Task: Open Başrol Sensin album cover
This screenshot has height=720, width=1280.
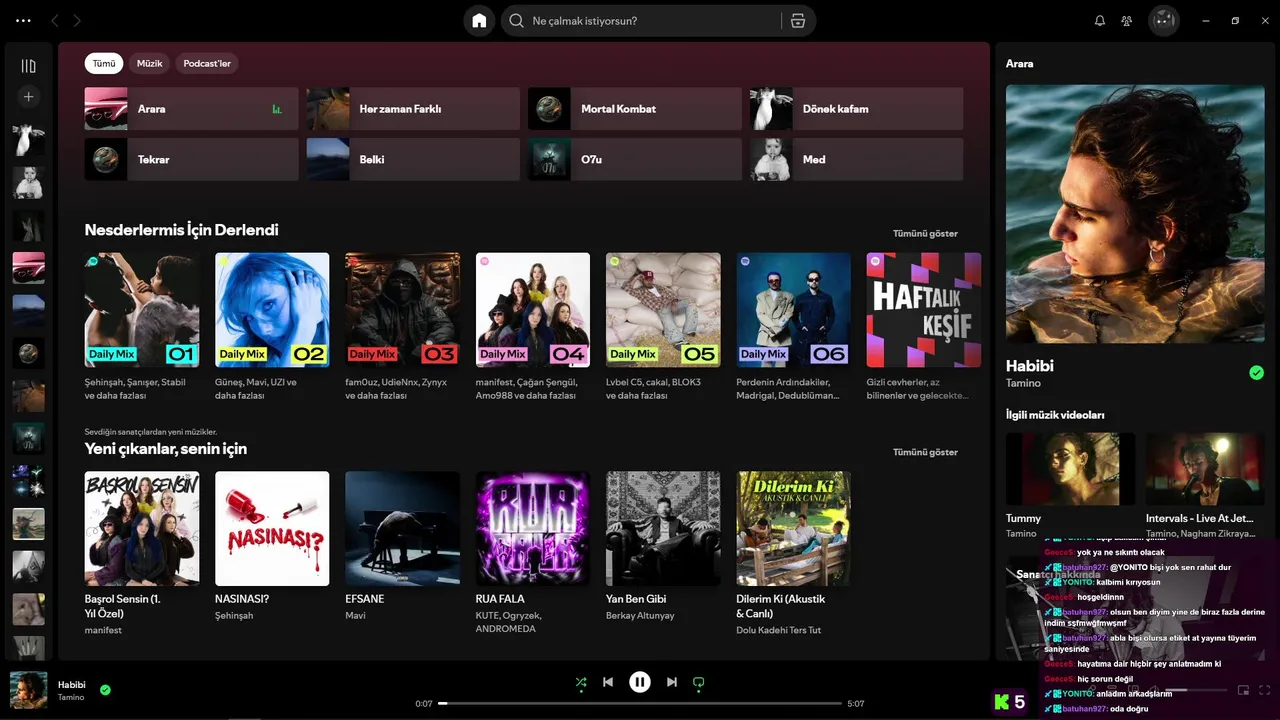Action: tap(142, 528)
